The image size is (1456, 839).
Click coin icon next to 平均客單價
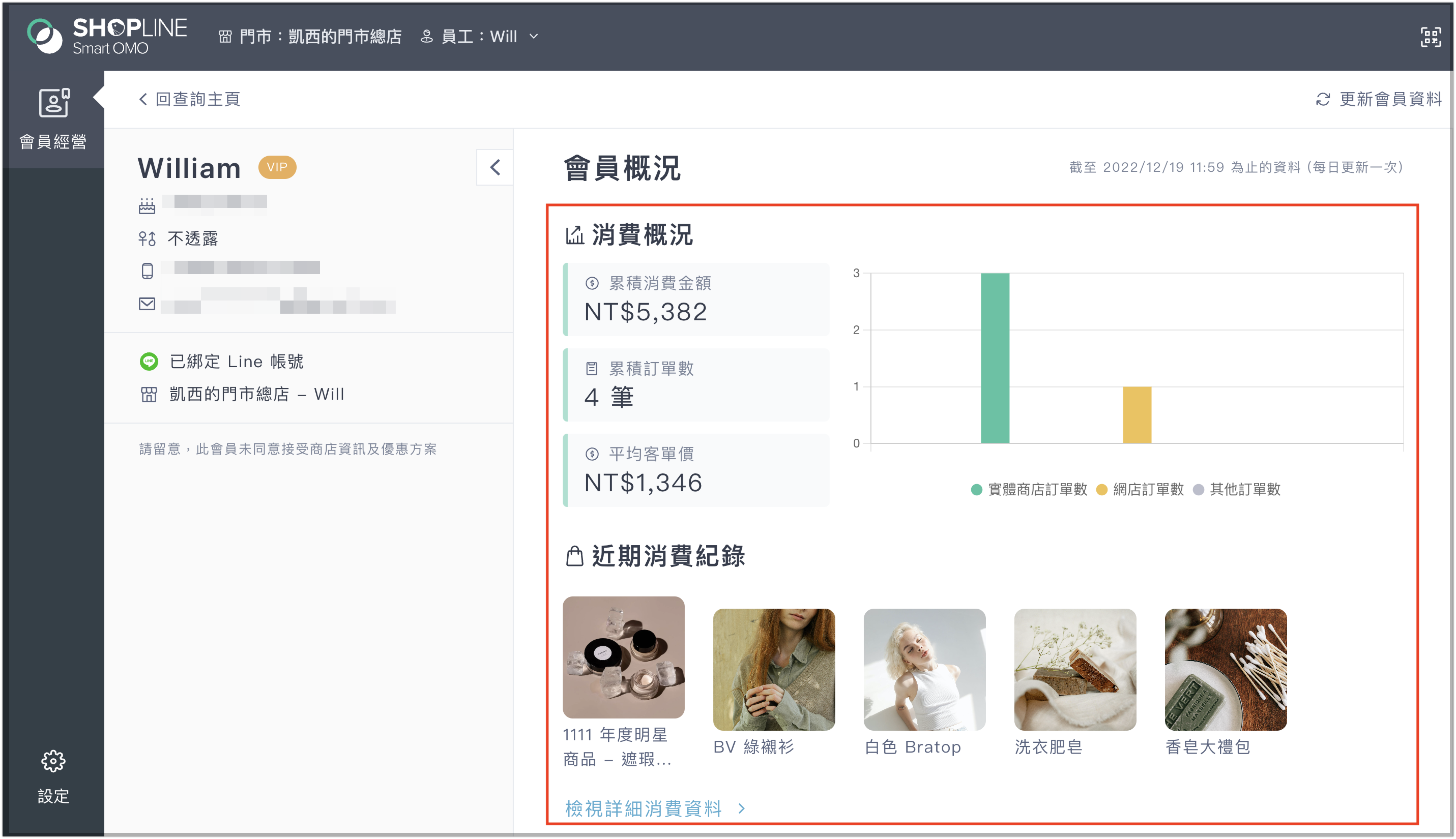pyautogui.click(x=591, y=454)
